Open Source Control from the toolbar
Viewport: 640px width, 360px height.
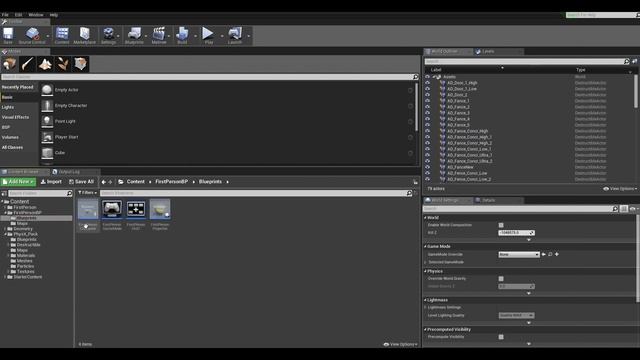(32, 34)
